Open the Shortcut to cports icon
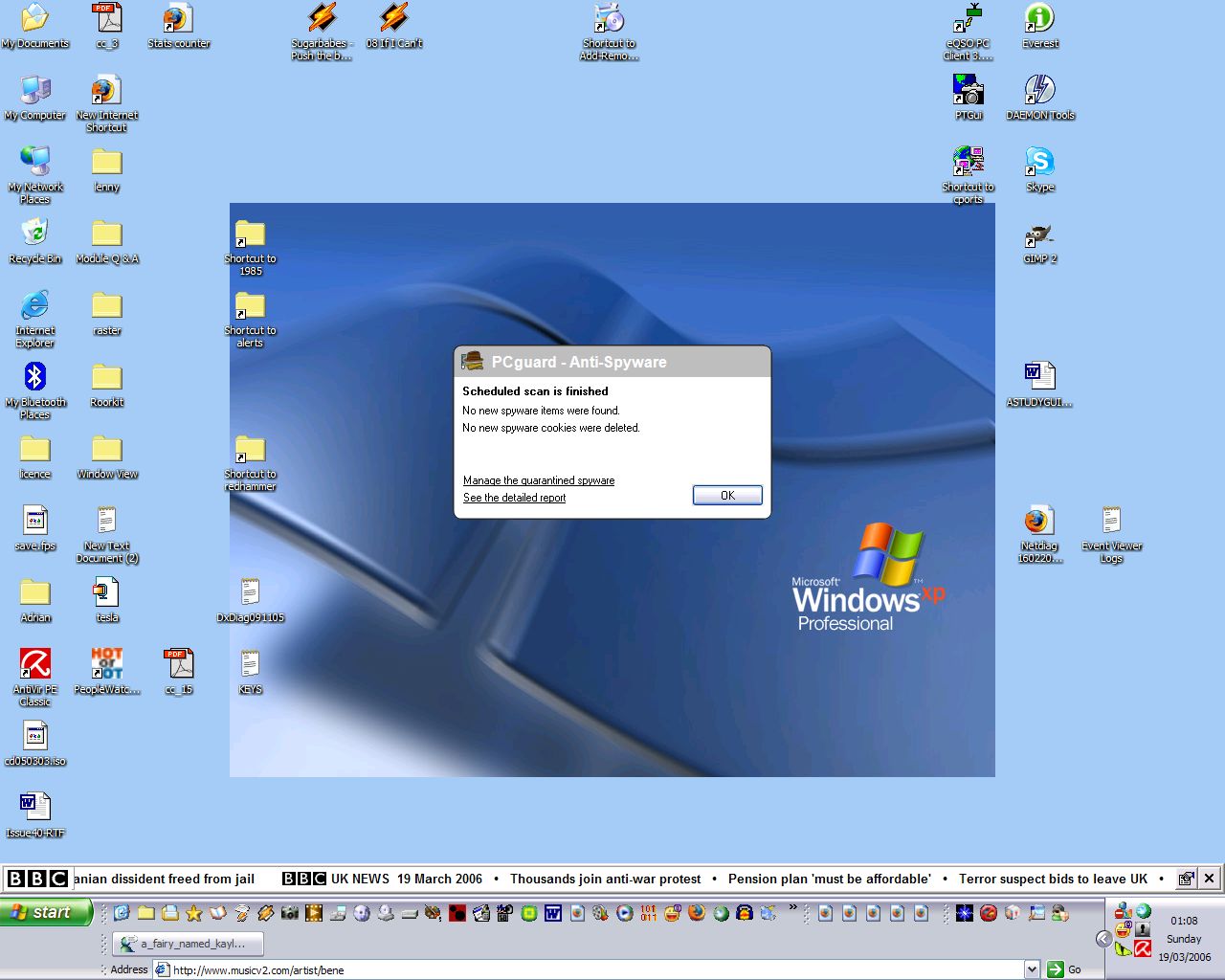The width and height of the screenshot is (1225, 980). tap(968, 176)
